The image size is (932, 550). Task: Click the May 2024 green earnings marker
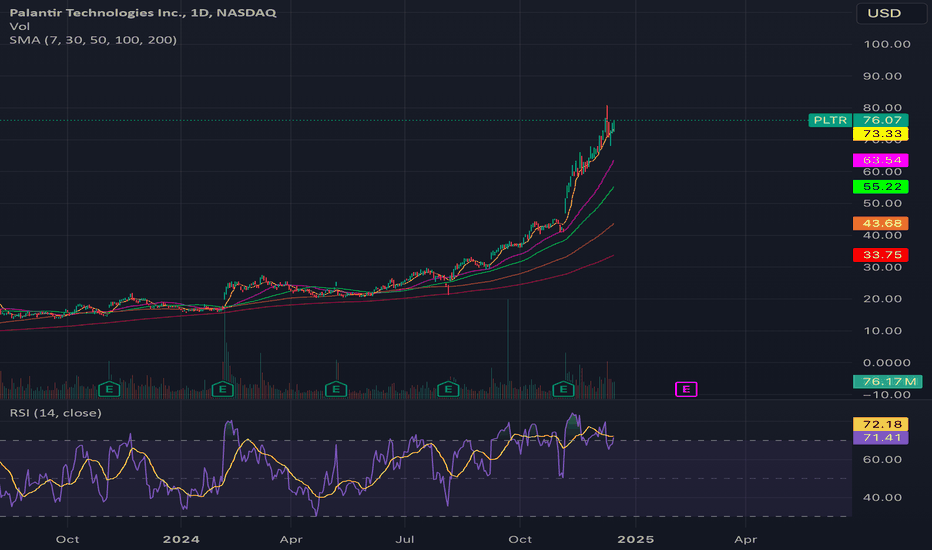click(336, 389)
